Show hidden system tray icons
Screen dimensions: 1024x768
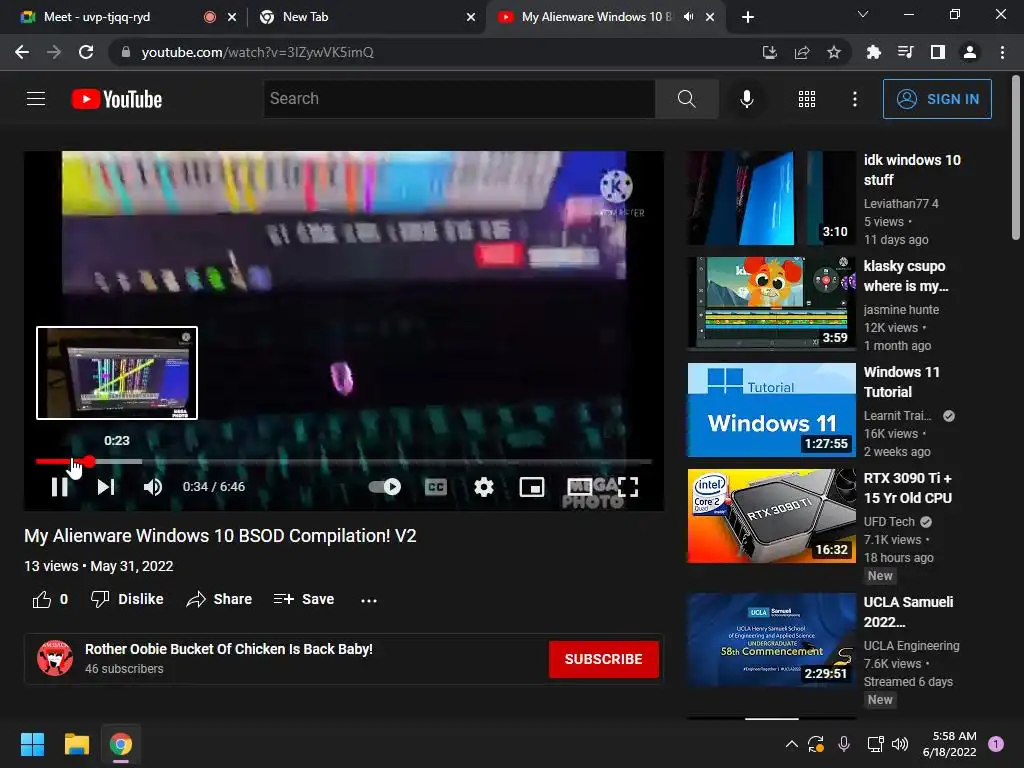(x=792, y=744)
